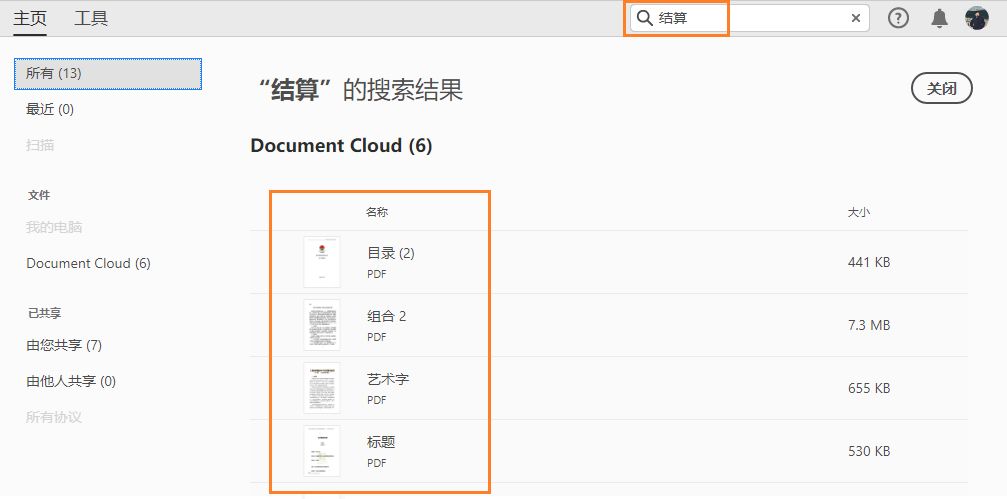Select 最近 (0) in the sidebar
This screenshot has width=1007, height=499.
point(50,109)
